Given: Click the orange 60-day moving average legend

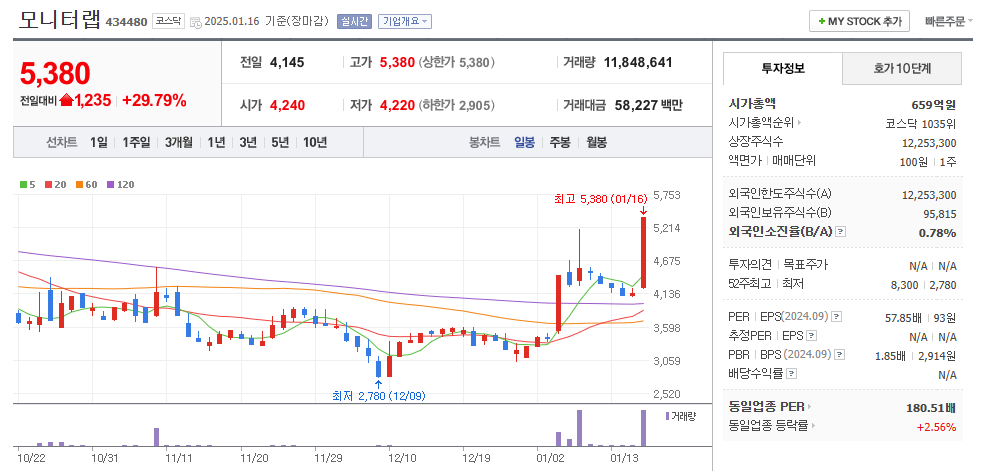Looking at the screenshot, I should 87,185.
